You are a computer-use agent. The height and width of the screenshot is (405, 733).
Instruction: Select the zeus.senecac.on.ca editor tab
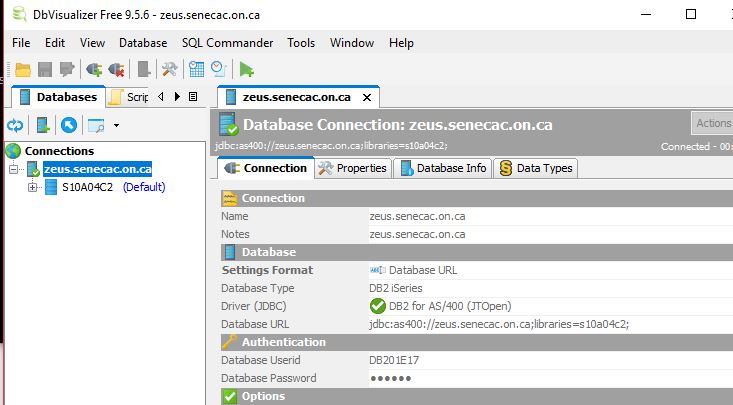tap(296, 97)
